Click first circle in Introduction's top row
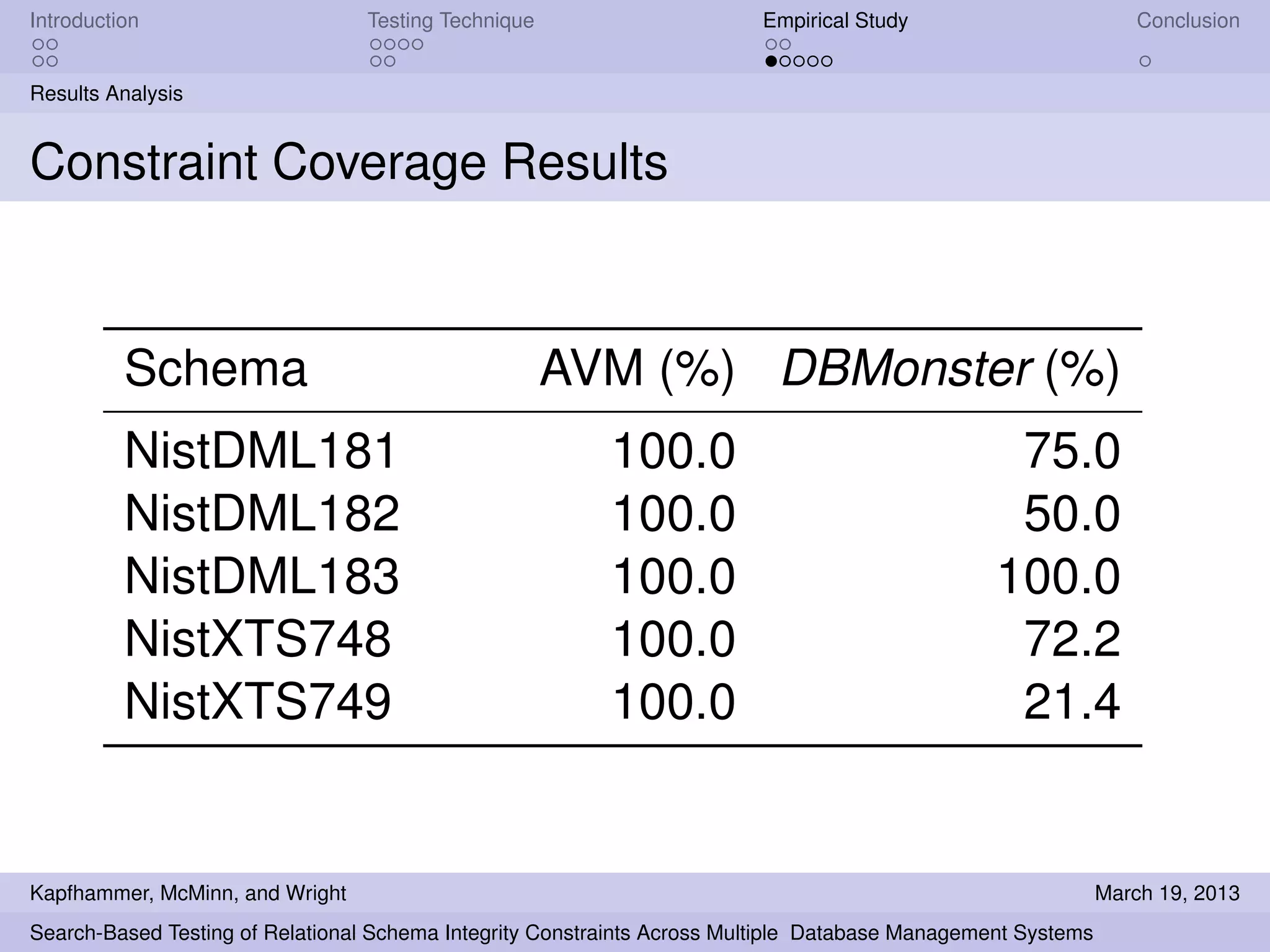The width and height of the screenshot is (1270, 952). click(38, 45)
